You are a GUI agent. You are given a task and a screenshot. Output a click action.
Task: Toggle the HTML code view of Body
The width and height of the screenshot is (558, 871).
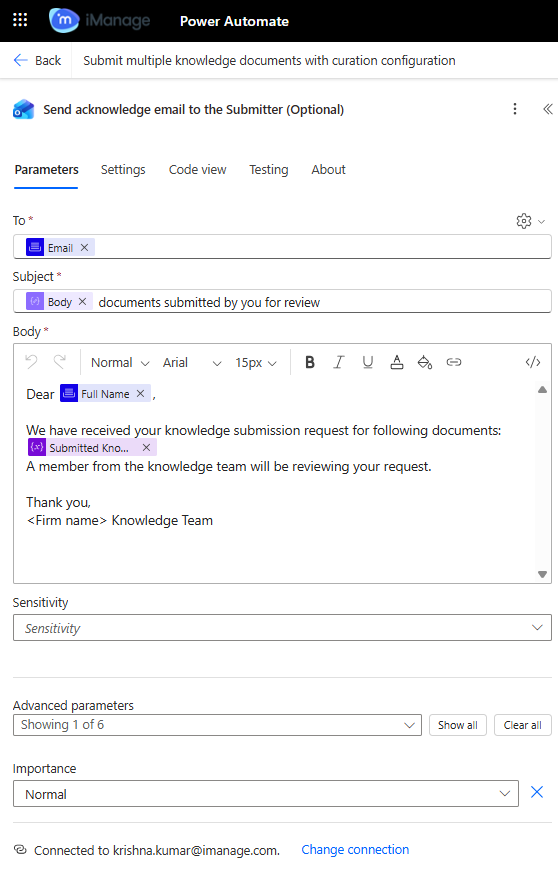533,362
